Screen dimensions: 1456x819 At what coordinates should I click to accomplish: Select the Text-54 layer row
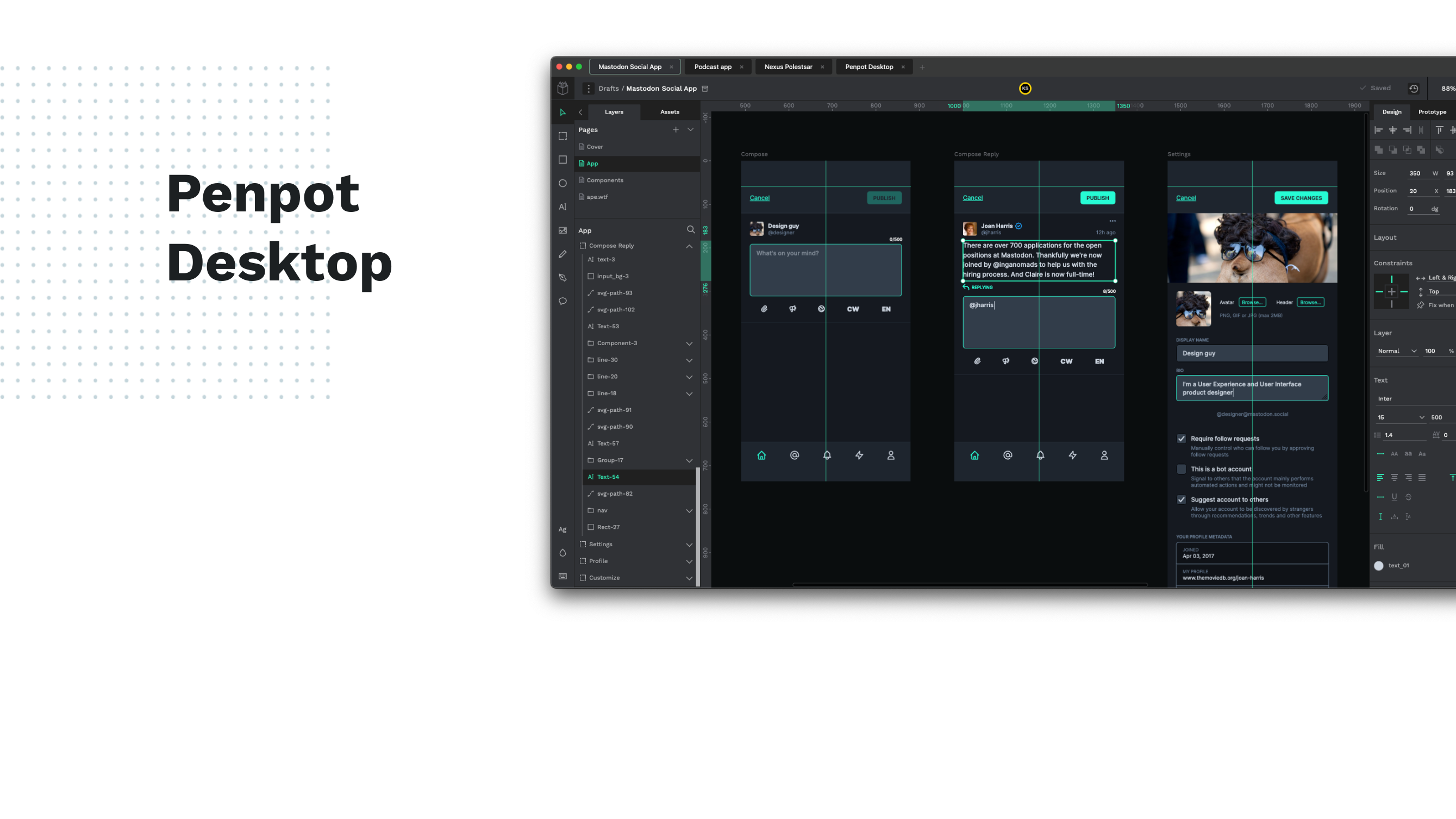point(639,477)
